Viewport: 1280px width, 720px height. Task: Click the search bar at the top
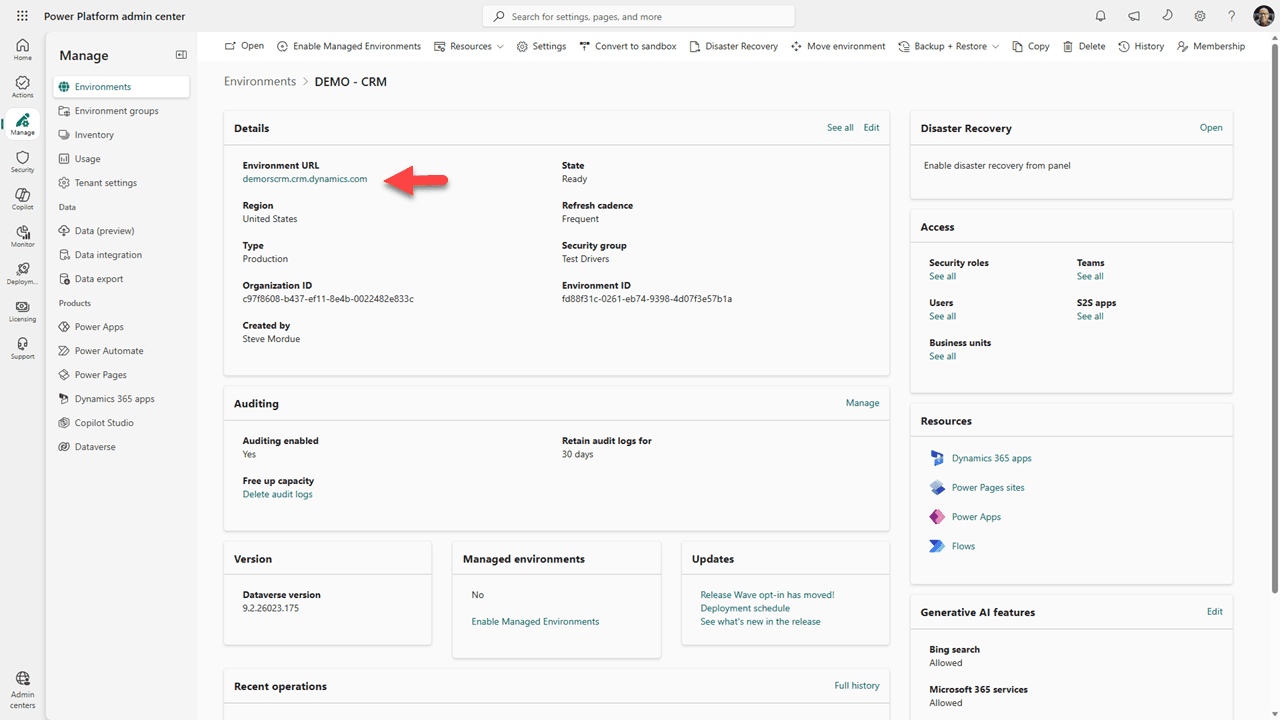(x=638, y=15)
